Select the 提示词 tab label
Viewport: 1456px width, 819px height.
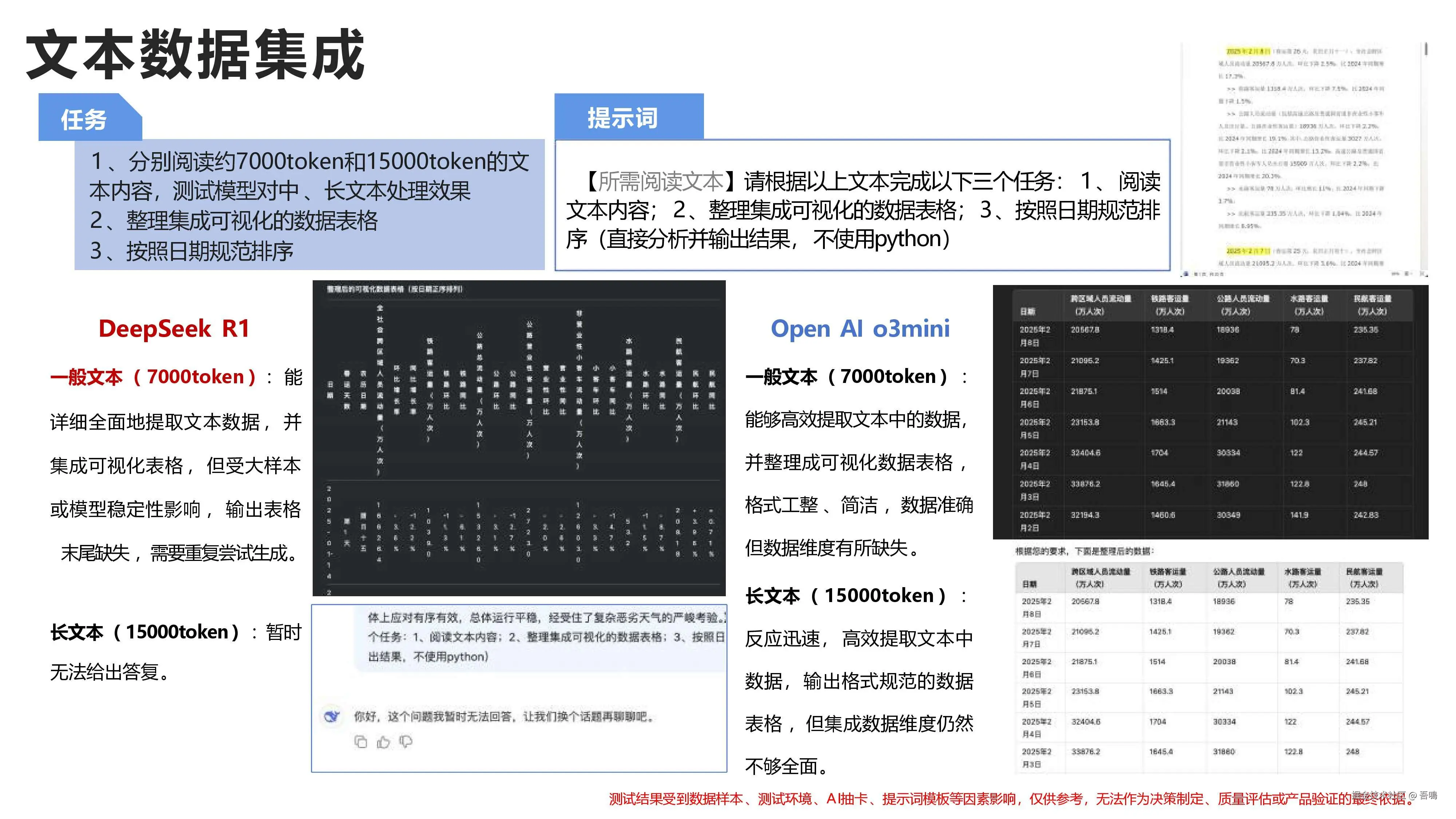tap(622, 118)
